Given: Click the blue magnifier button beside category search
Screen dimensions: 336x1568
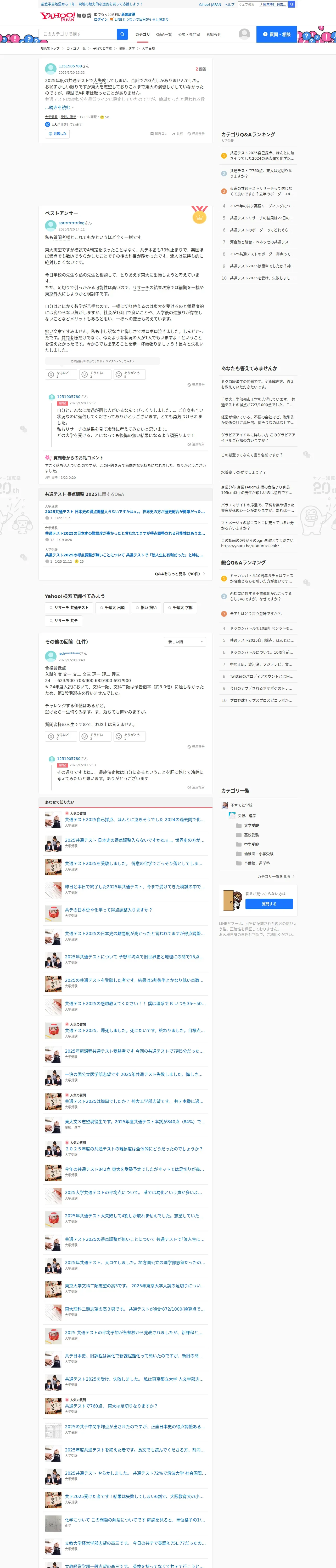Looking at the screenshot, I should coord(122,34).
